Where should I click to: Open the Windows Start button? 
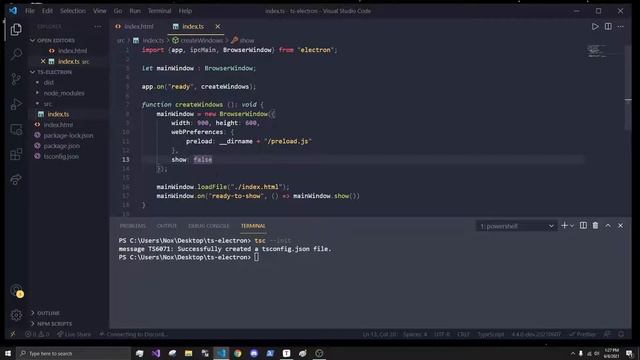[x=8, y=353]
